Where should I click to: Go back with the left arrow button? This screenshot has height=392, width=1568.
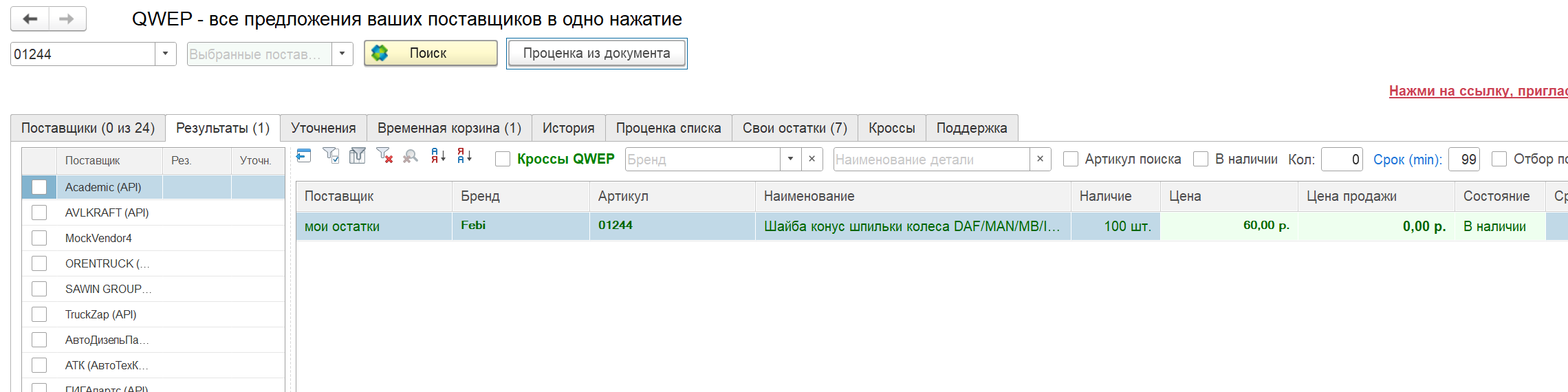click(x=30, y=19)
